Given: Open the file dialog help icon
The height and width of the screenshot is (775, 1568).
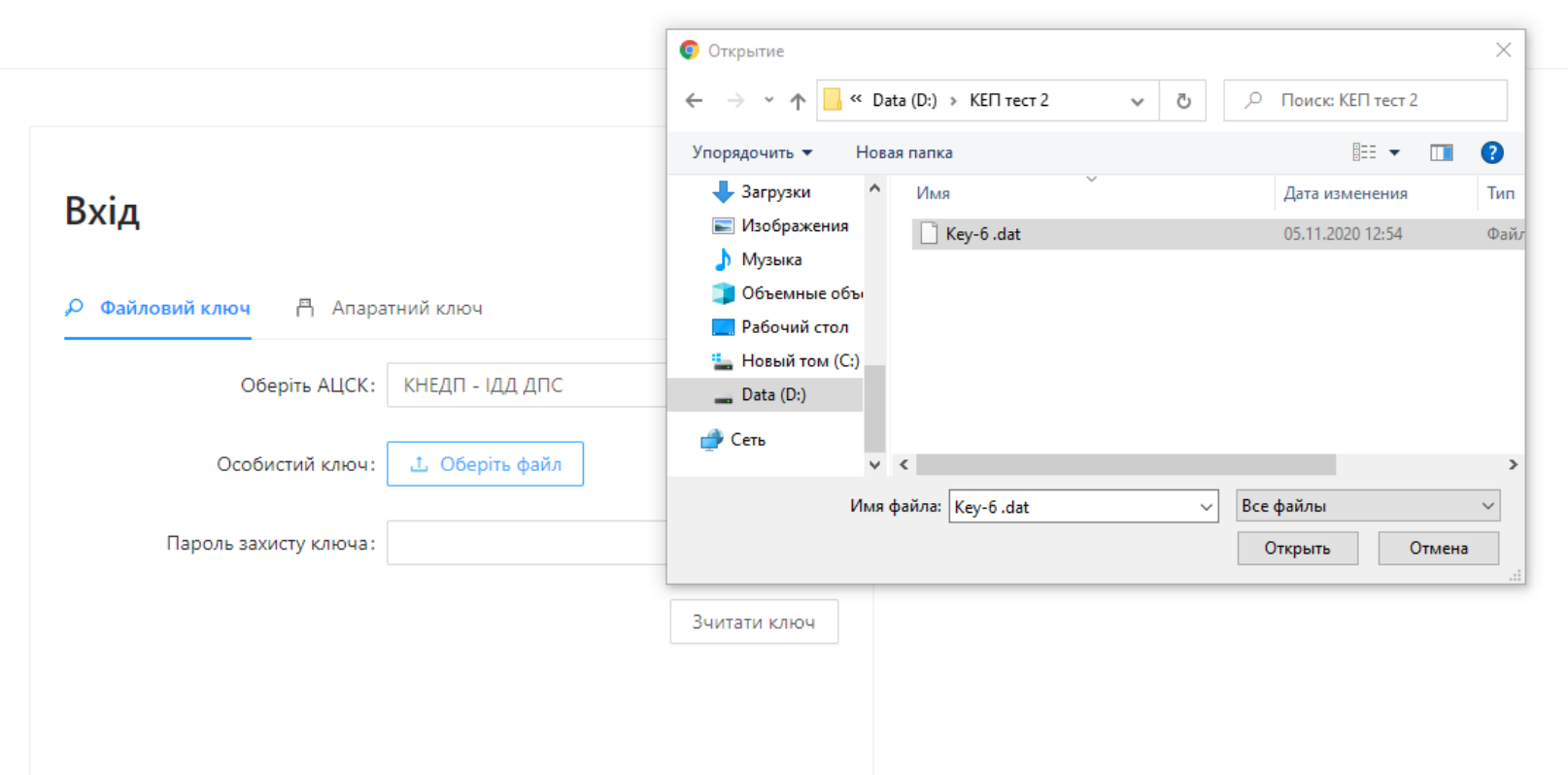Looking at the screenshot, I should tap(1491, 152).
